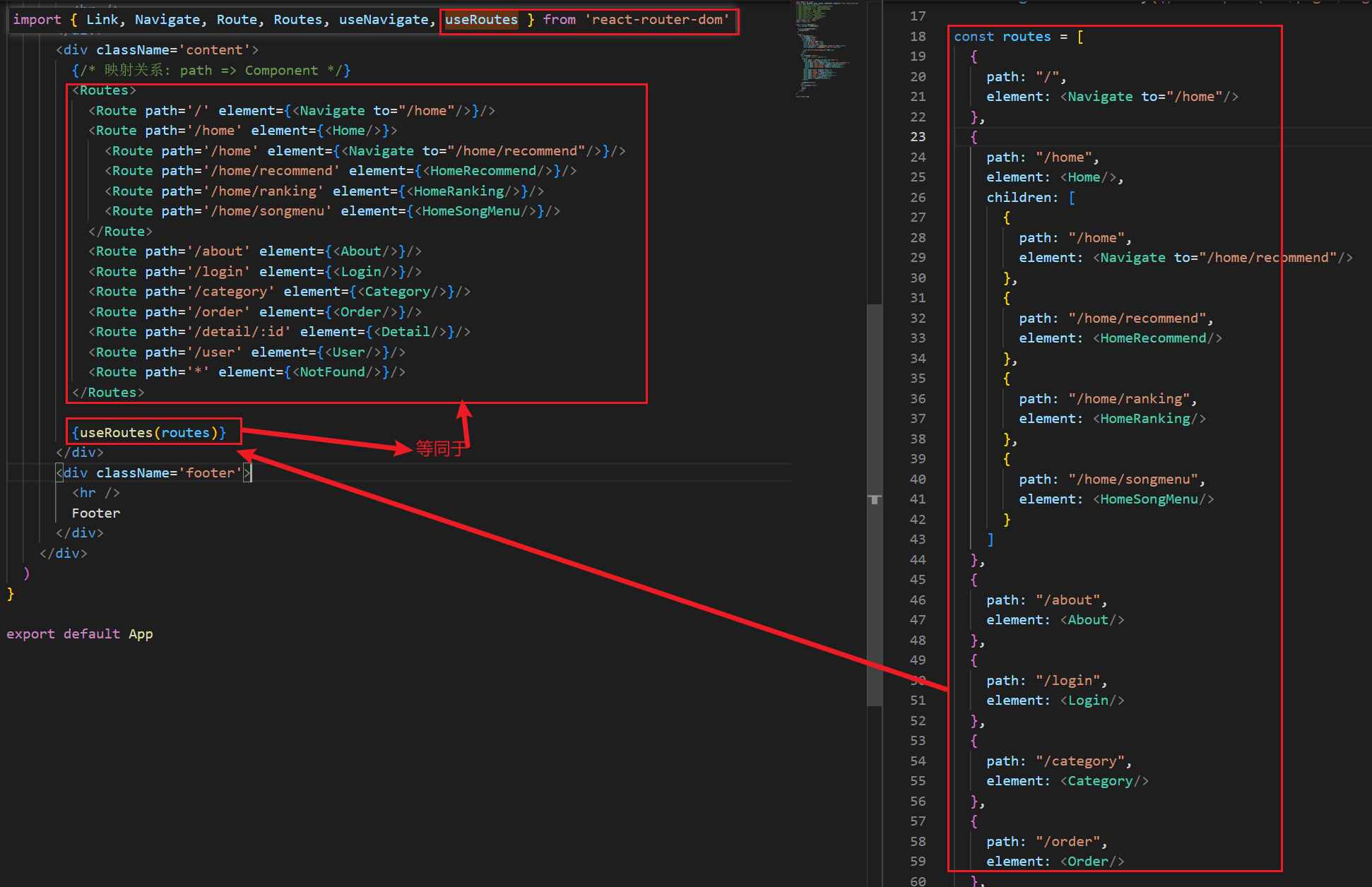Click element: <HomeSongMenu/> on line 41
1372x887 pixels.
[x=1116, y=499]
